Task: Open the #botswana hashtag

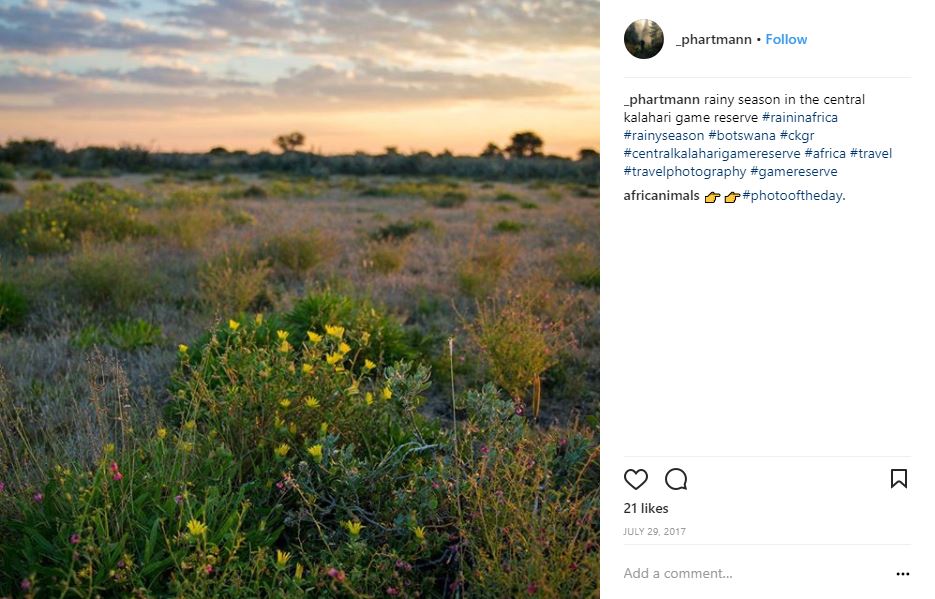Action: (x=740, y=136)
